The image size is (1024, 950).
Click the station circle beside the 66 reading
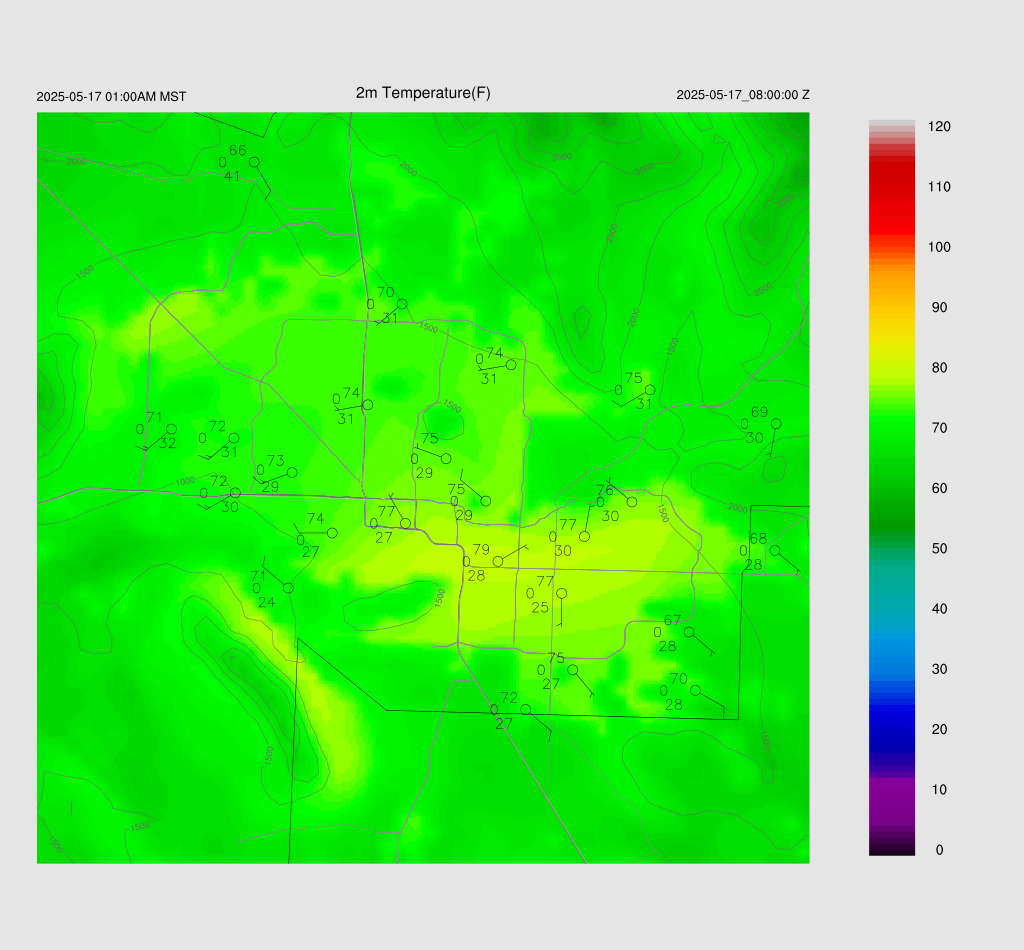tap(255, 162)
